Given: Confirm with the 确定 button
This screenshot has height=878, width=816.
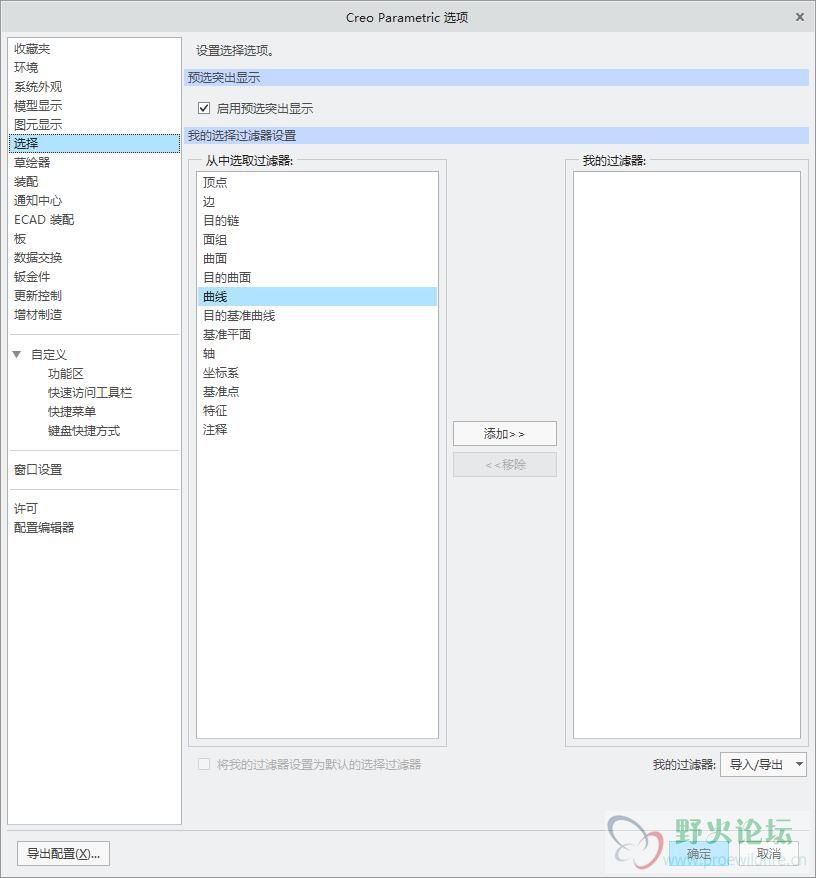Looking at the screenshot, I should click(698, 854).
